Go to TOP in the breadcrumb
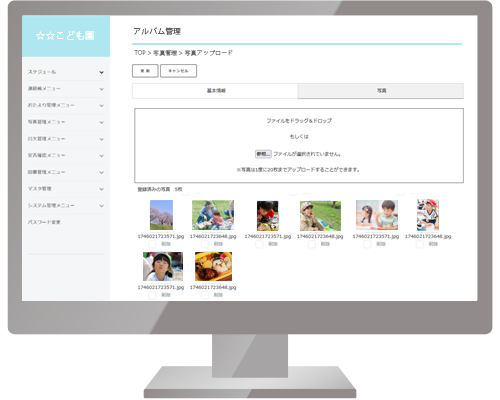Image resolution: width=500 pixels, height=400 pixels. (x=140, y=53)
